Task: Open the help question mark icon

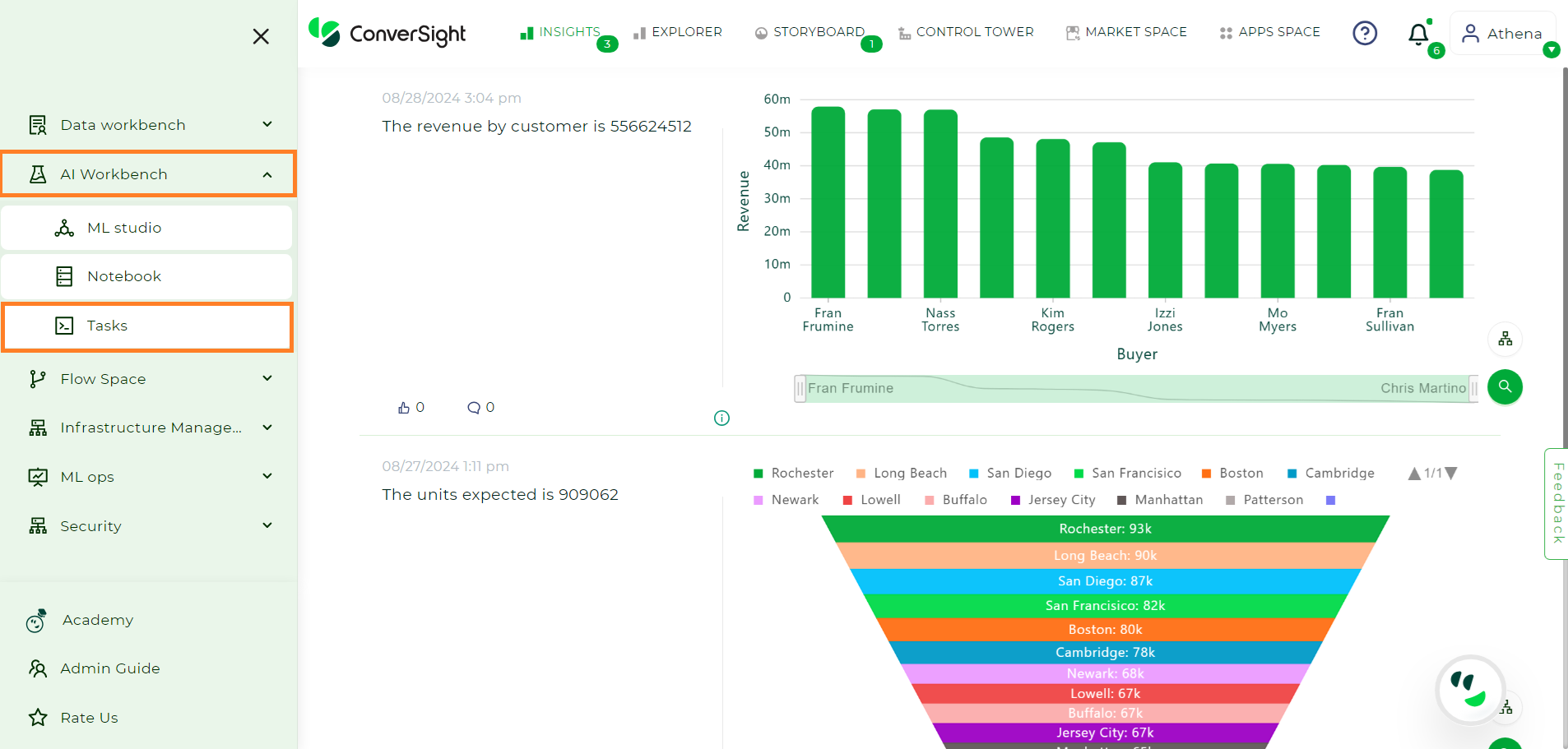Action: coord(1365,33)
